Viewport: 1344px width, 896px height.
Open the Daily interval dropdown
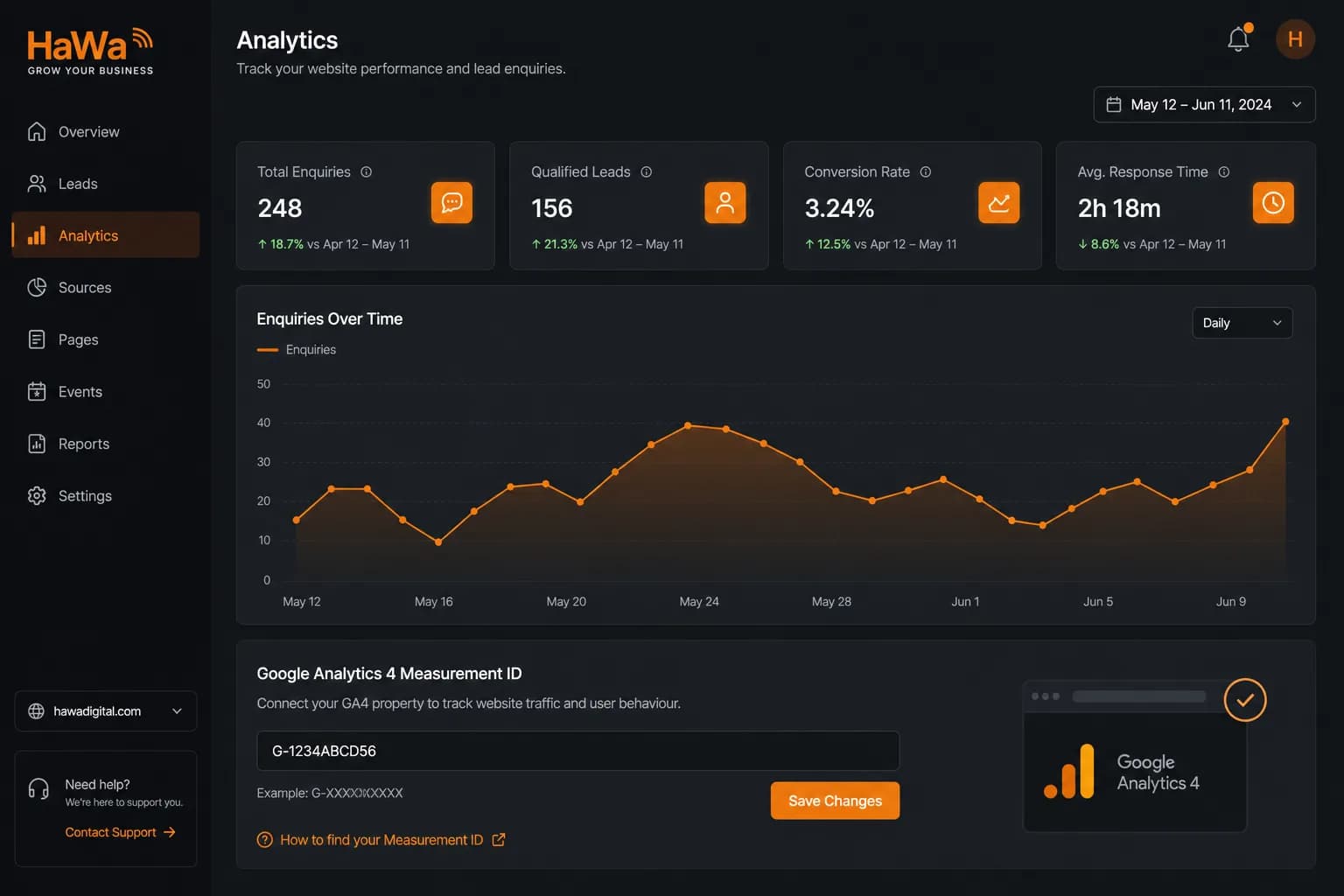pos(1242,323)
